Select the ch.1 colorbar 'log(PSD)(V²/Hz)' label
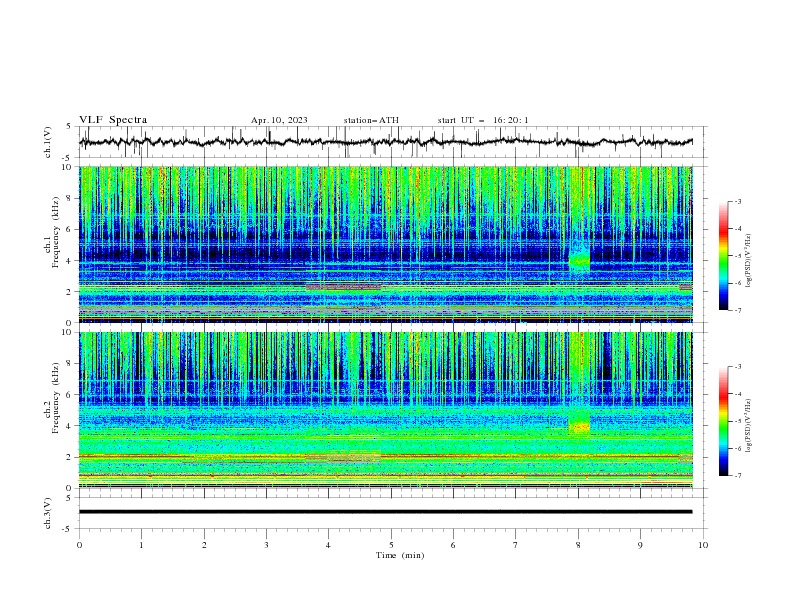 point(749,261)
